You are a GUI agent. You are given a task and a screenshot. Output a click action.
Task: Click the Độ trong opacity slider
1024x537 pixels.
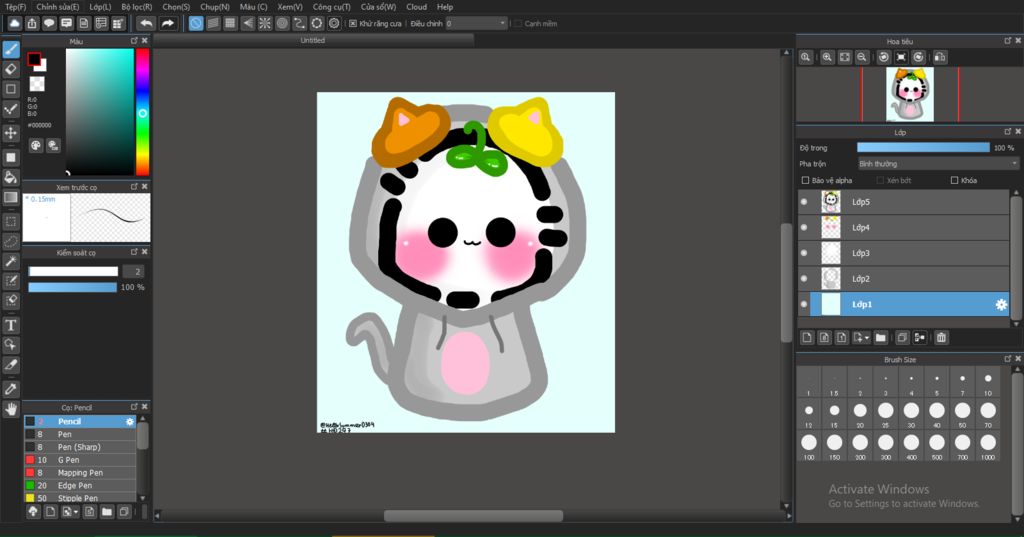pos(923,148)
